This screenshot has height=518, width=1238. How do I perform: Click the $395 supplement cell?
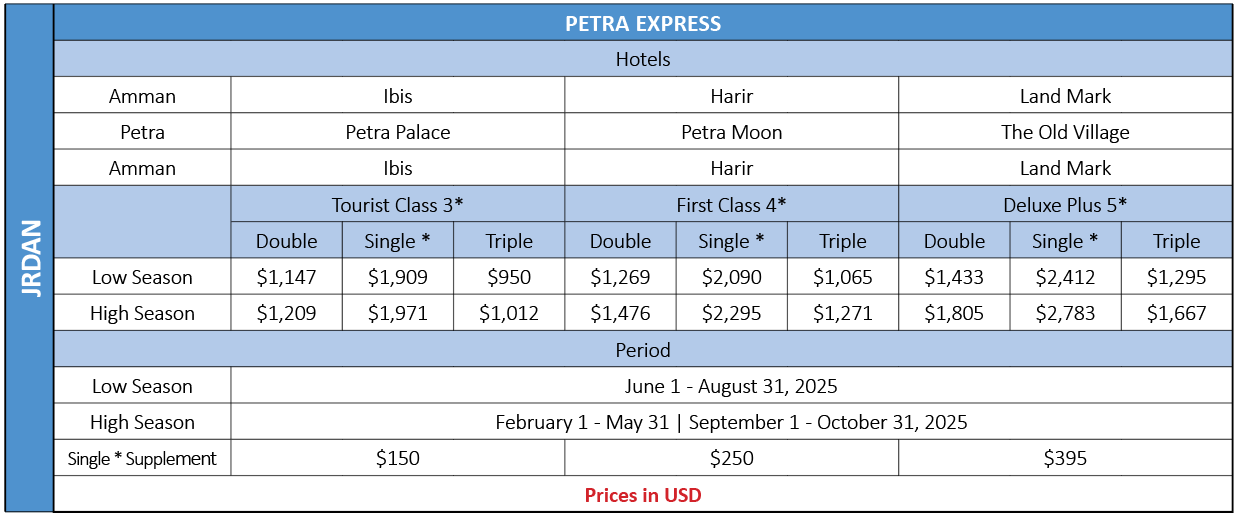1066,459
